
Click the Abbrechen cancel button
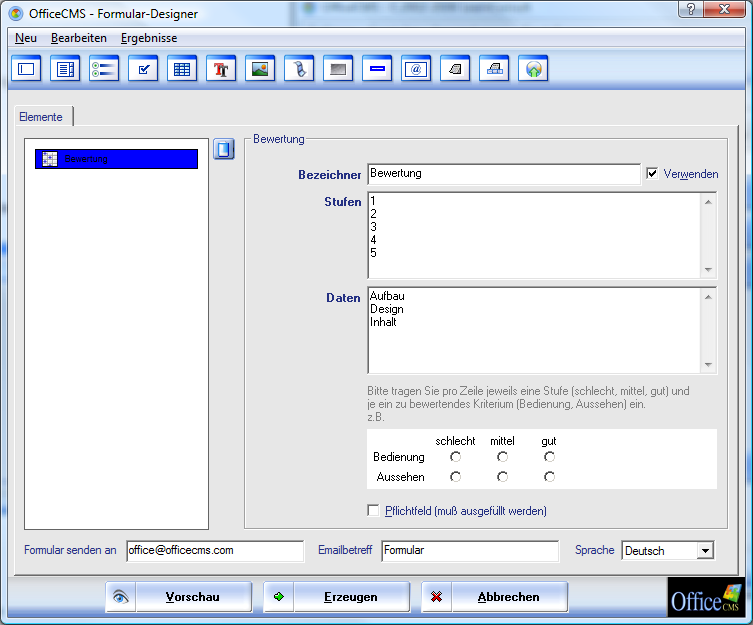[x=495, y=597]
